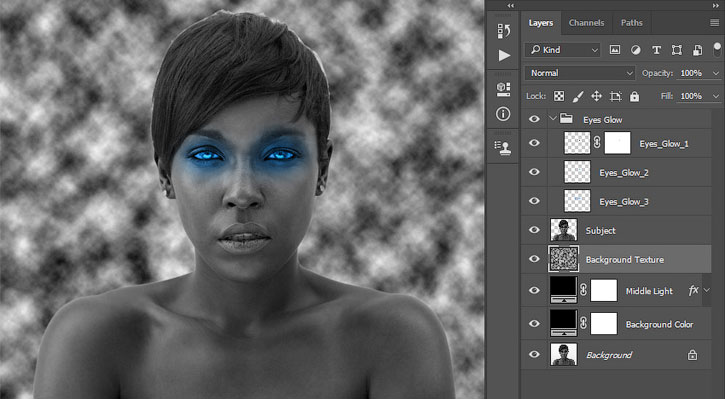Screen dimensions: 725x399
Task: Lock layer position icon
Action: click(596, 96)
